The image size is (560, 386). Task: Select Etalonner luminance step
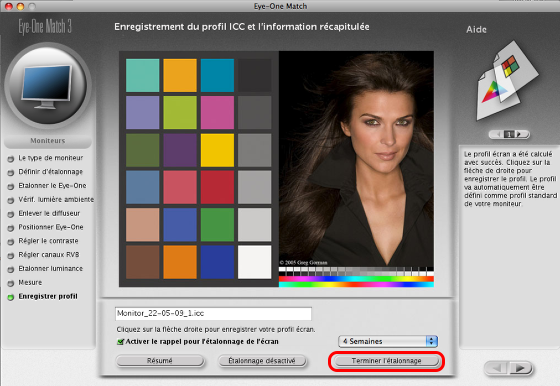click(x=50, y=269)
